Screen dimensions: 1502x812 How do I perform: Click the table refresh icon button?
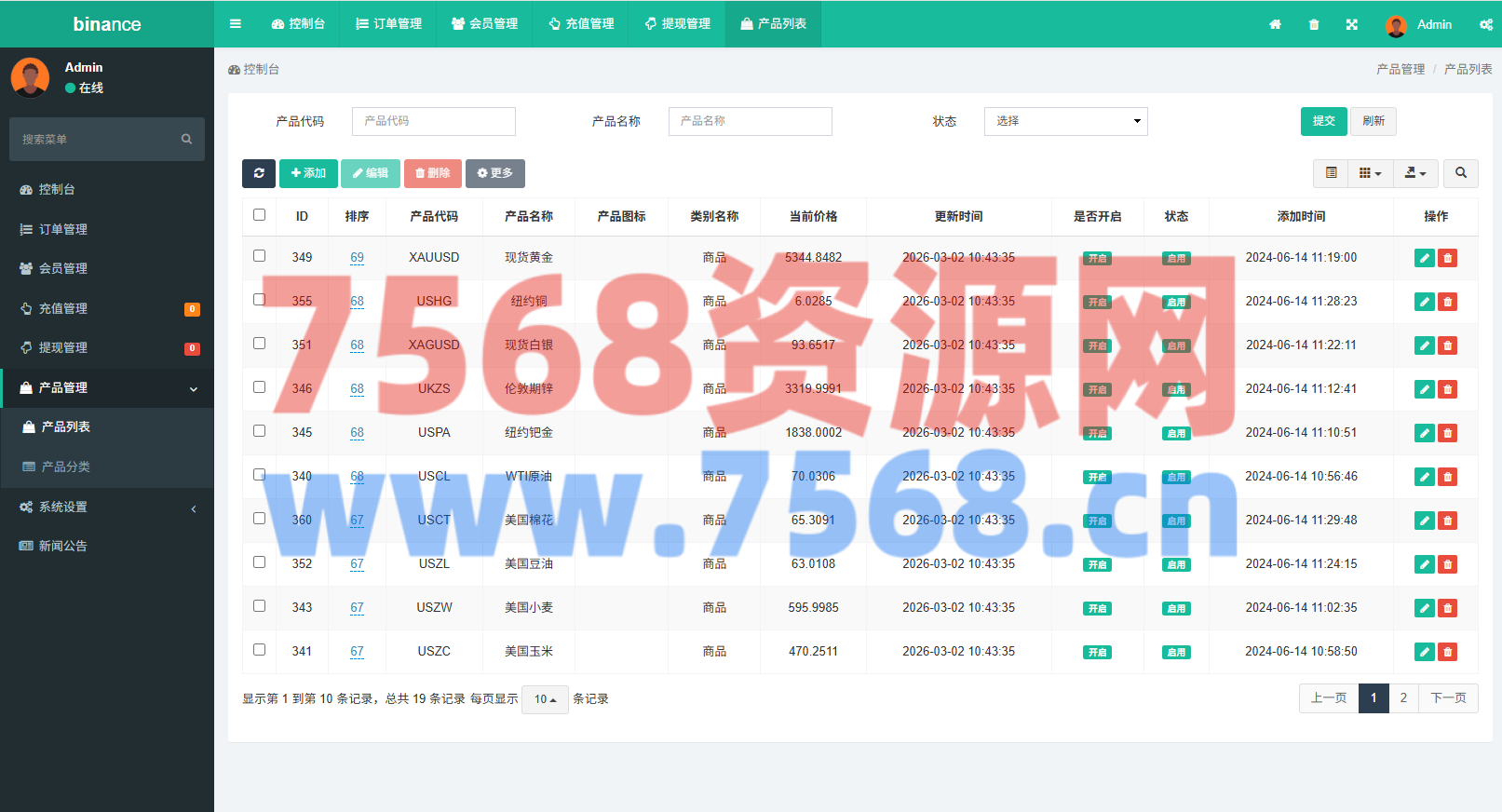[259, 173]
